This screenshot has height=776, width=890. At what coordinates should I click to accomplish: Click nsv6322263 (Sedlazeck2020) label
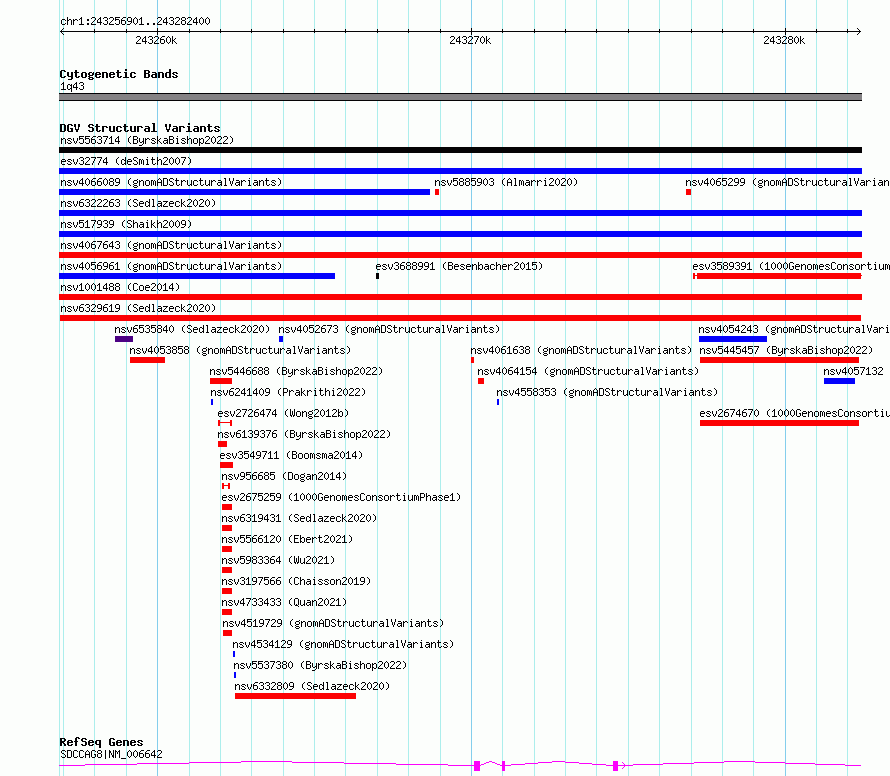[x=138, y=203]
